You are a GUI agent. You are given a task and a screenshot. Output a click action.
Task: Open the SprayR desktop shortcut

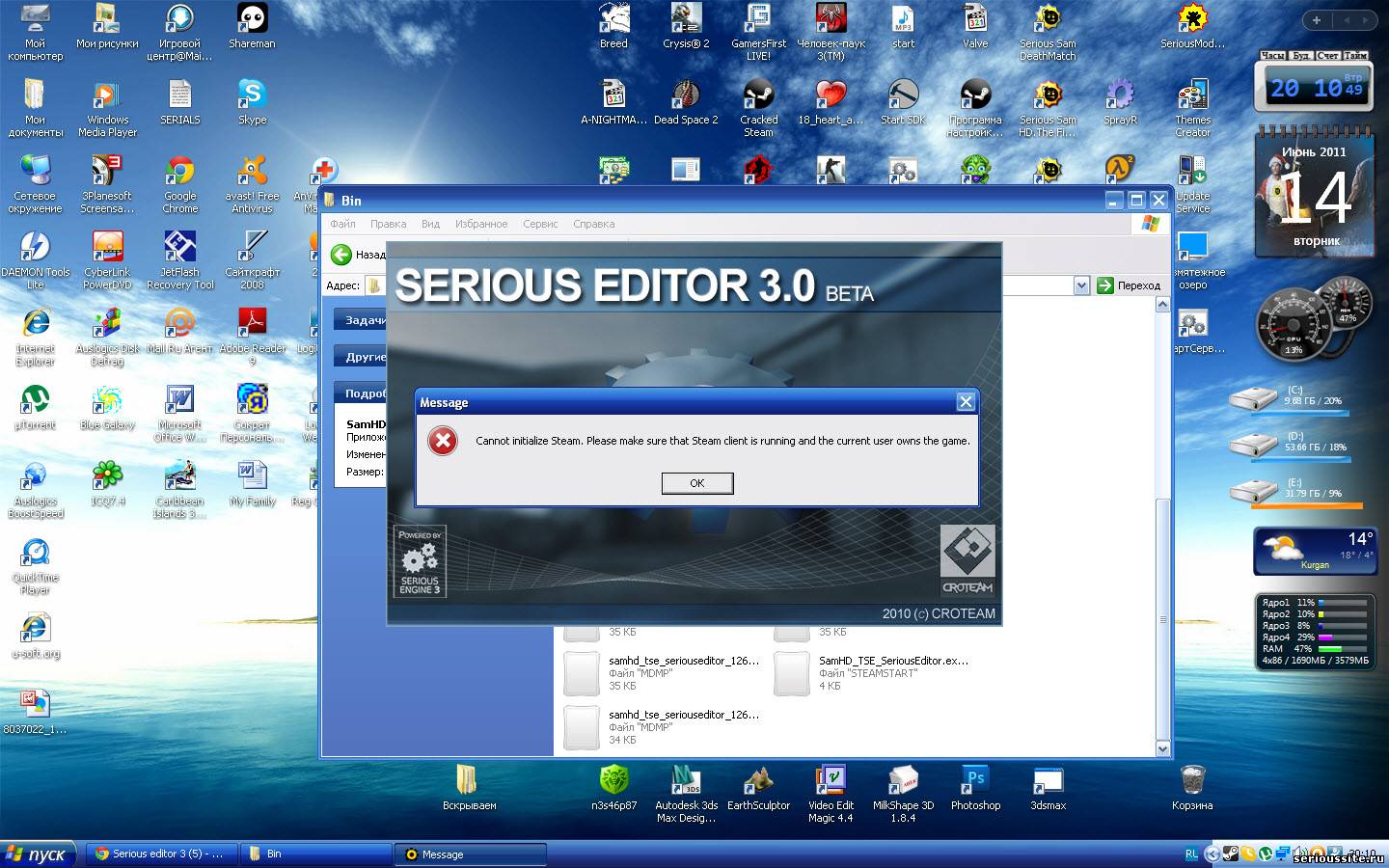coord(1120,102)
